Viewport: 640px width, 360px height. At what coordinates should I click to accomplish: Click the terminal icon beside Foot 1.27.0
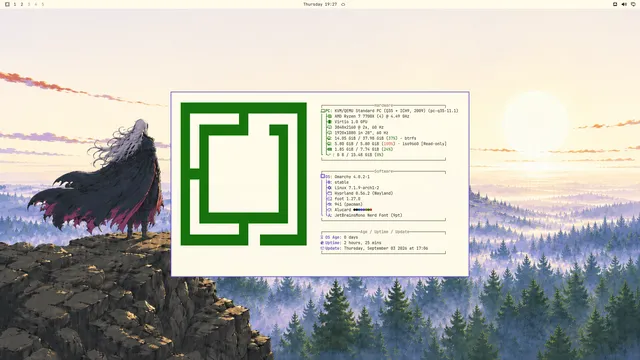[x=329, y=199]
